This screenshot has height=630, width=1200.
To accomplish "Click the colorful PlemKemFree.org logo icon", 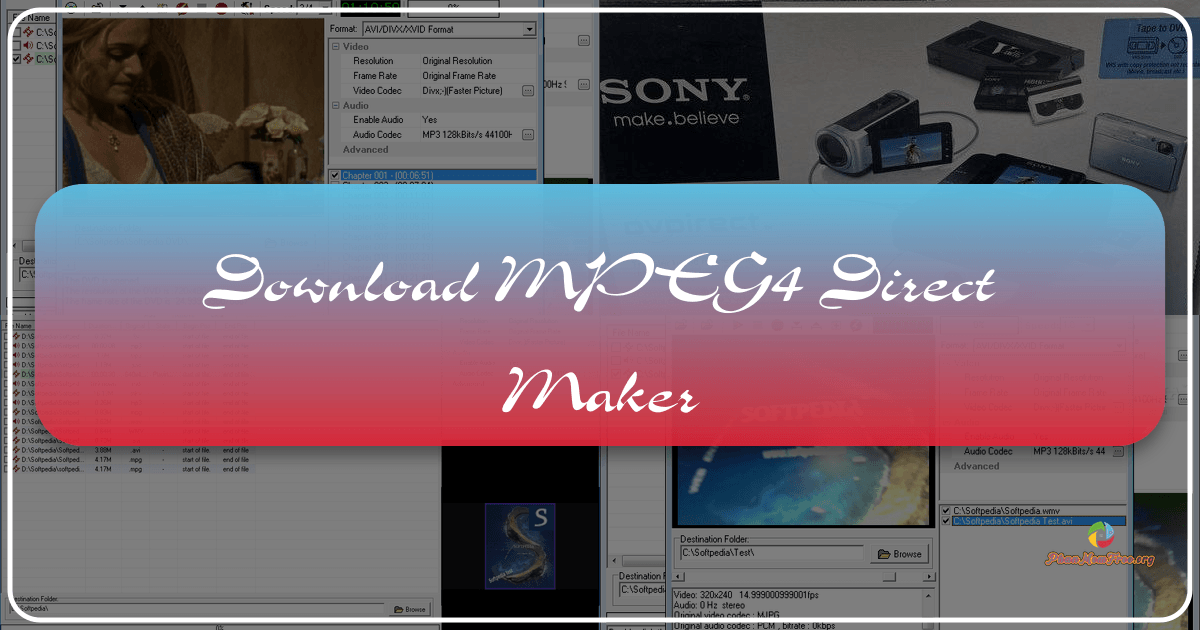I will pos(1100,536).
